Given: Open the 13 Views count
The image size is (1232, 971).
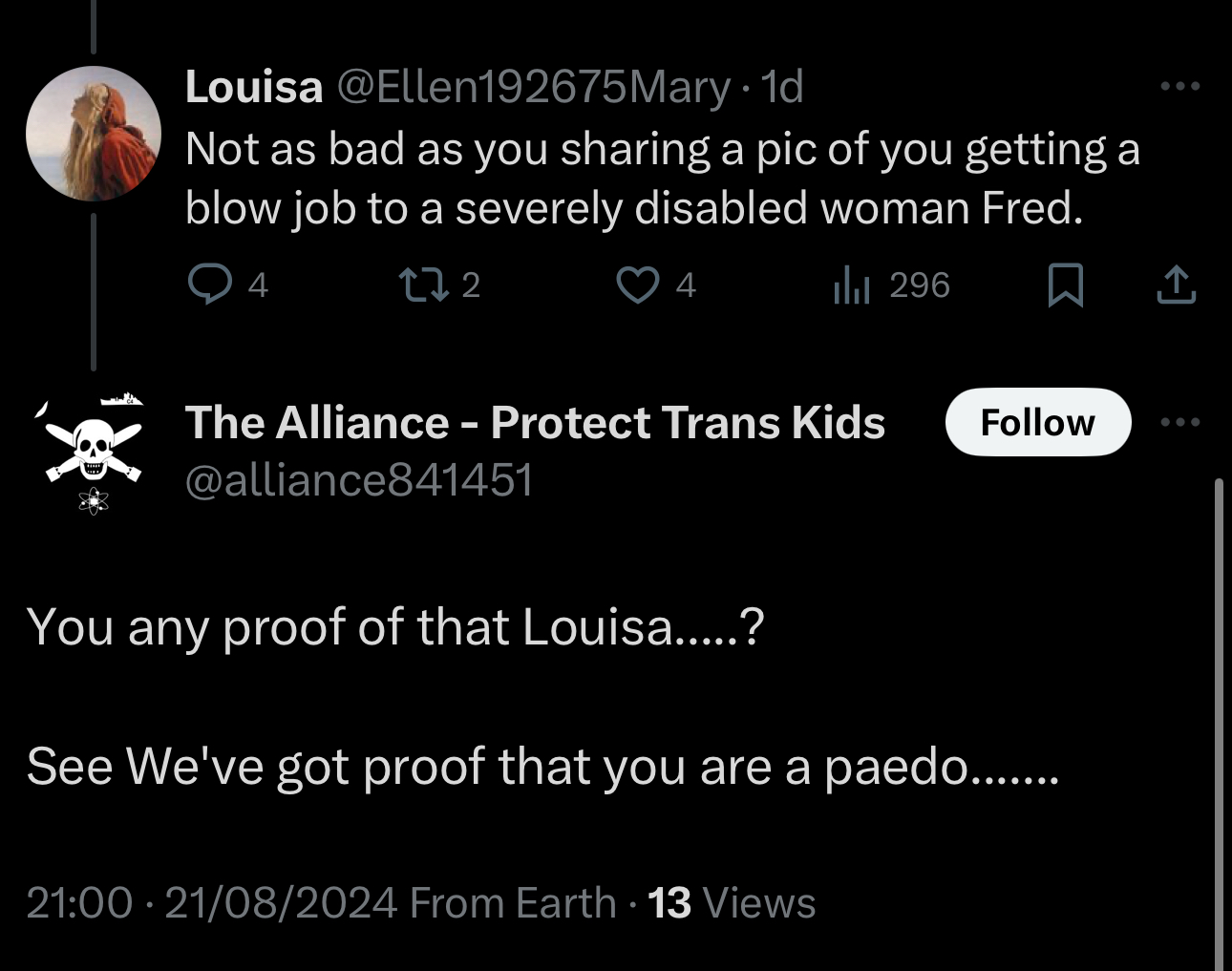Looking at the screenshot, I should [732, 902].
